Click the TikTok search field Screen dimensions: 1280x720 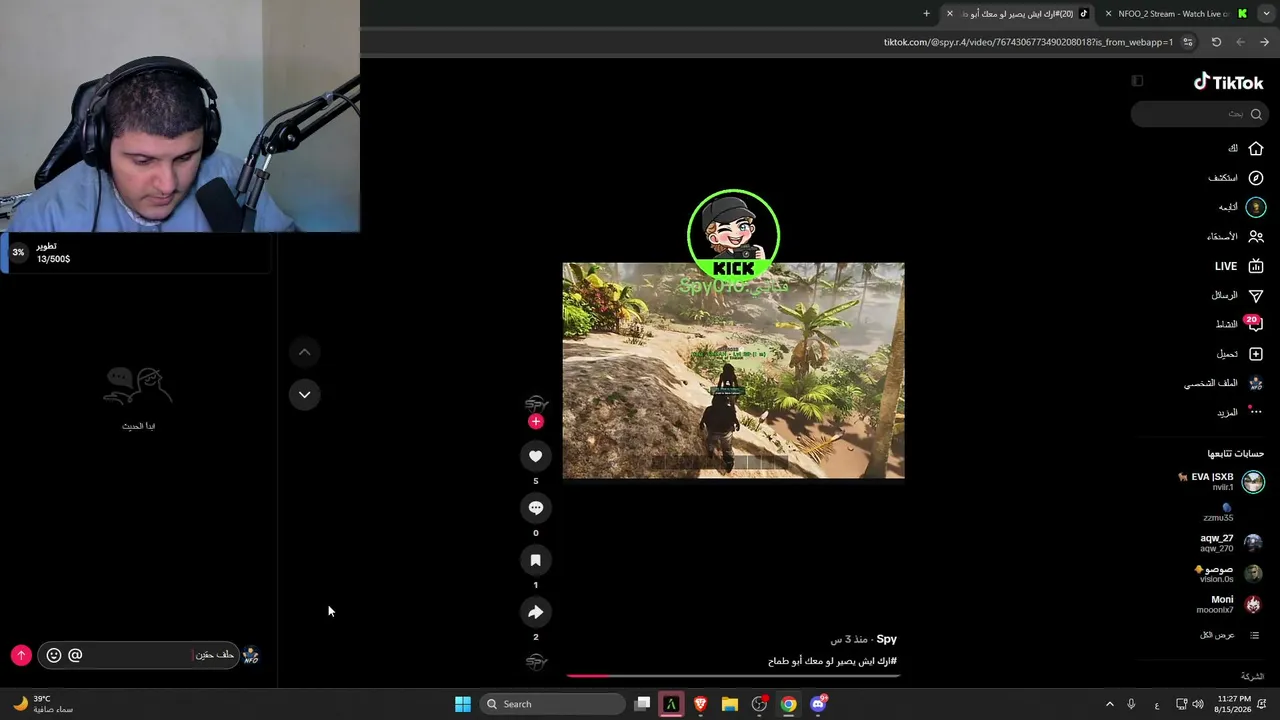(1200, 114)
